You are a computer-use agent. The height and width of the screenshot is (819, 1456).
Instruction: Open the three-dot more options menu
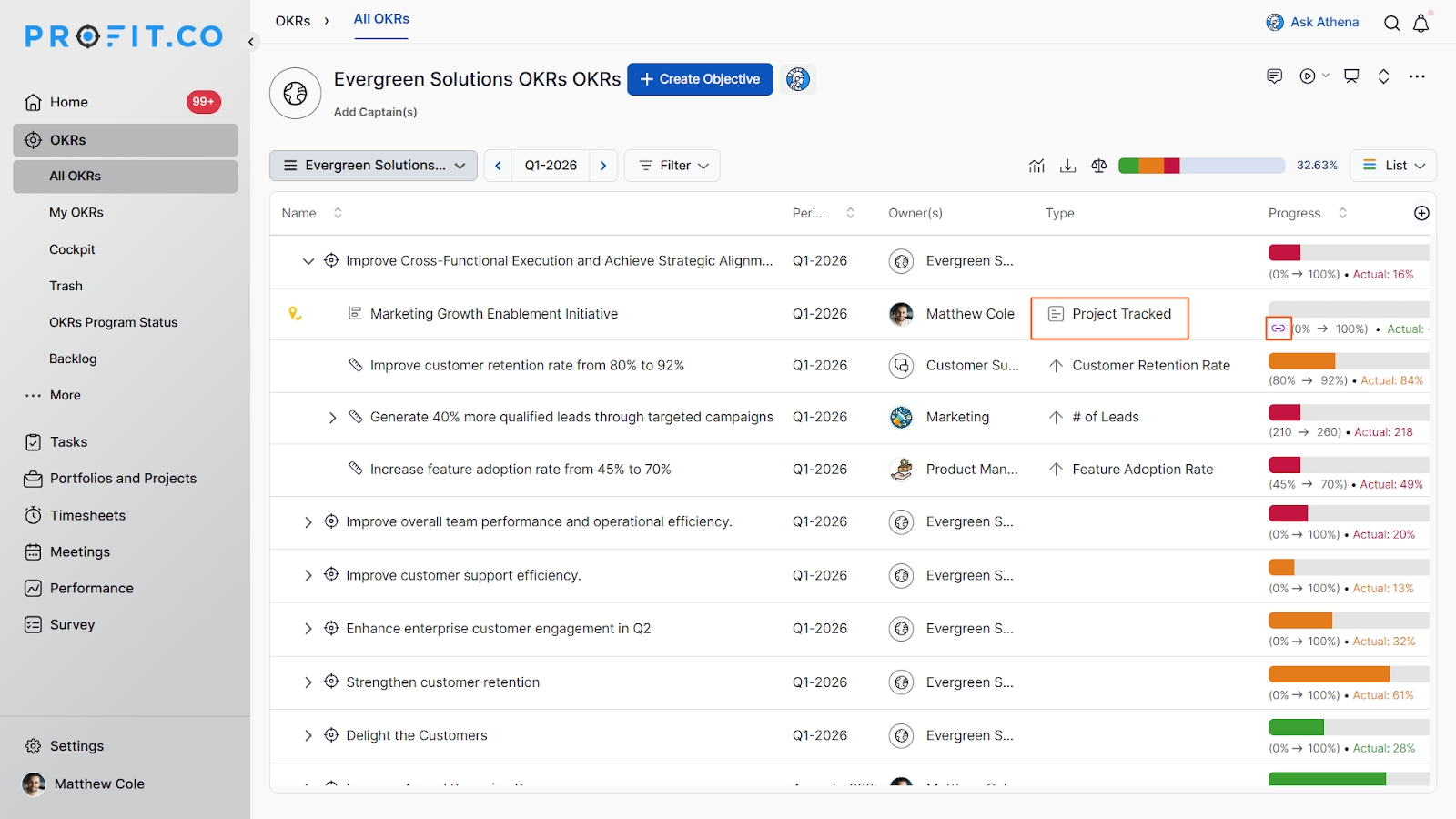1417,76
